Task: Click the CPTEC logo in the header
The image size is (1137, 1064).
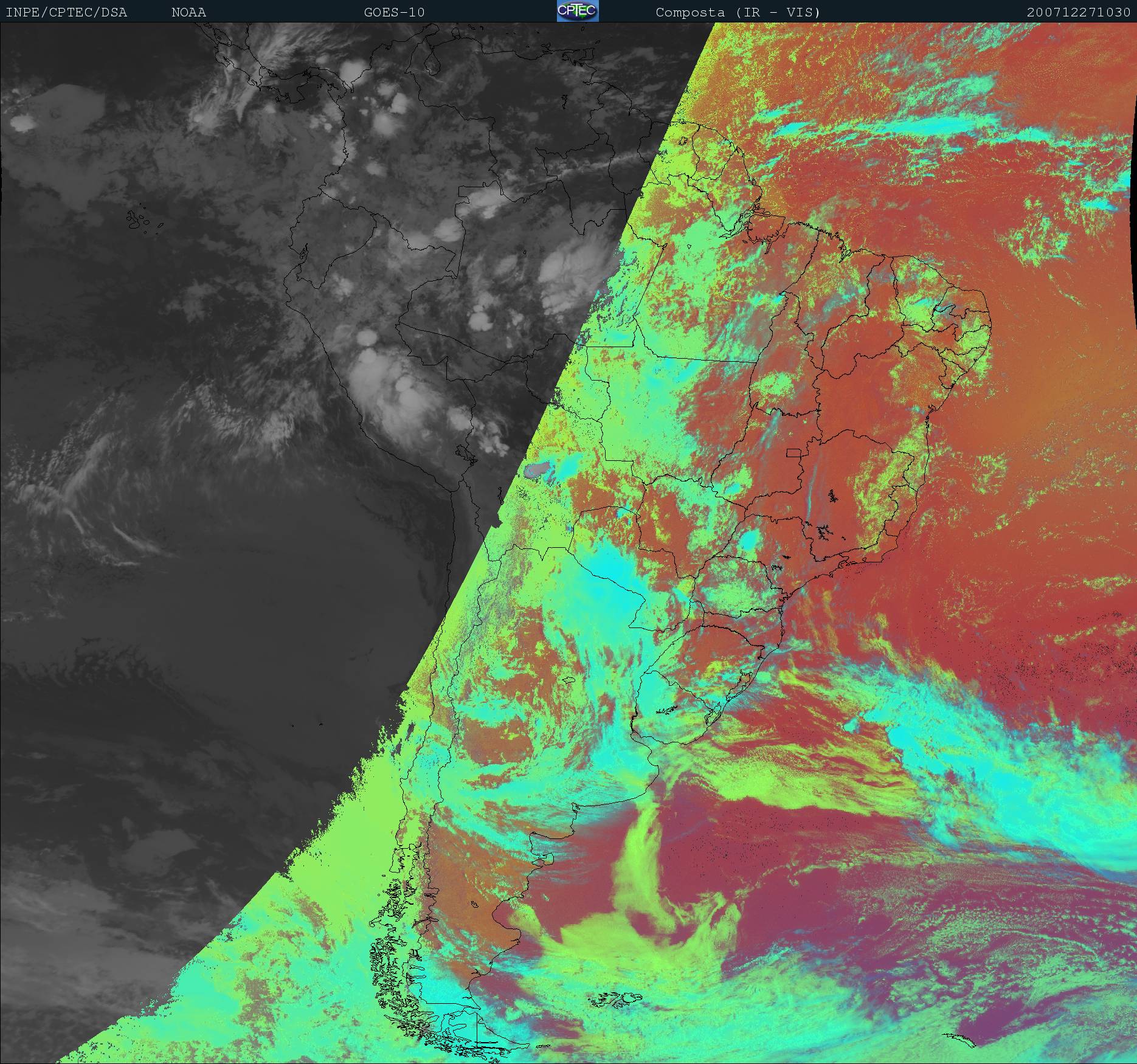Action: click(x=578, y=11)
